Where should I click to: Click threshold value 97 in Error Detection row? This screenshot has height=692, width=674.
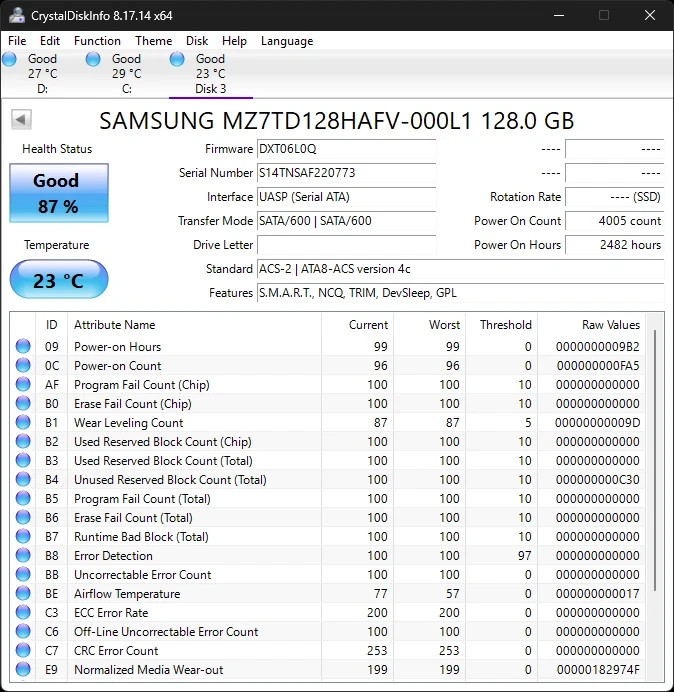pyautogui.click(x=524, y=556)
